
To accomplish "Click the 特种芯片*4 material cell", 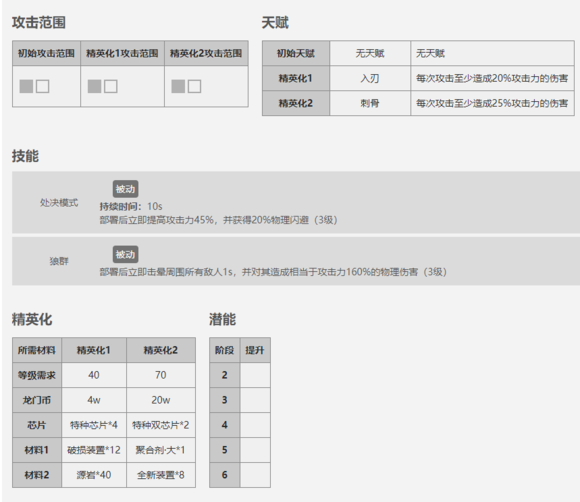I will (94, 425).
